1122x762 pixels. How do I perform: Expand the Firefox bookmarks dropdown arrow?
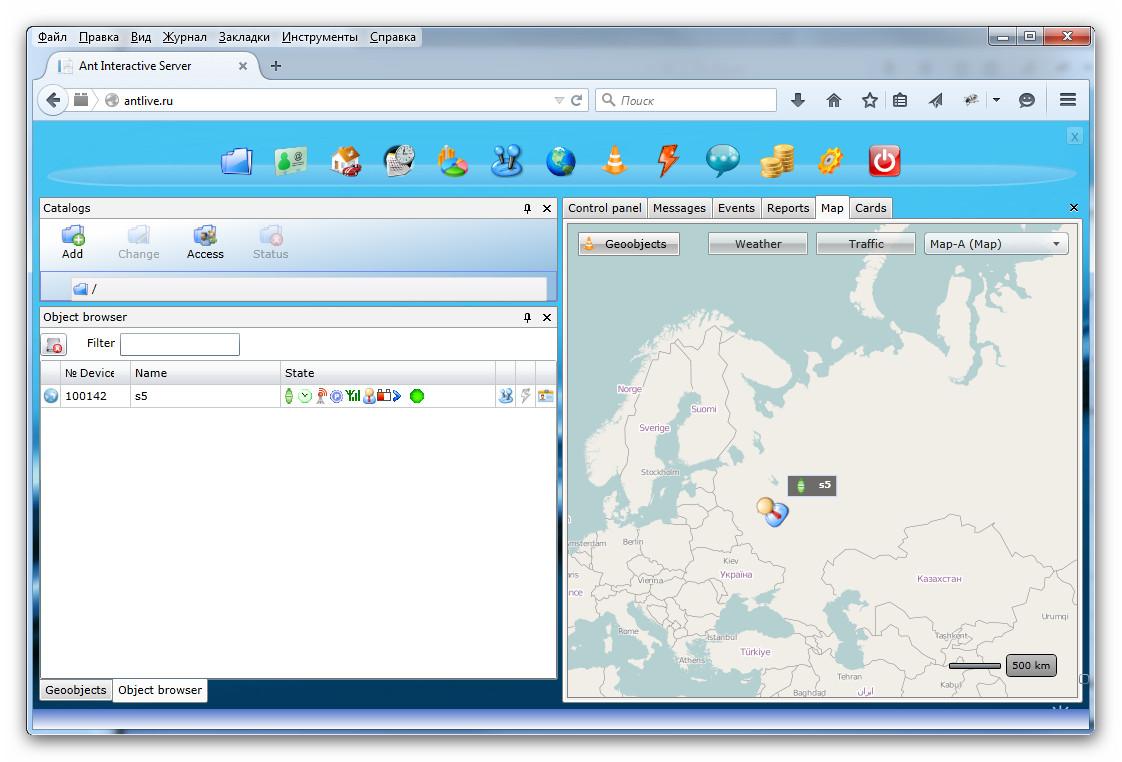click(x=996, y=100)
